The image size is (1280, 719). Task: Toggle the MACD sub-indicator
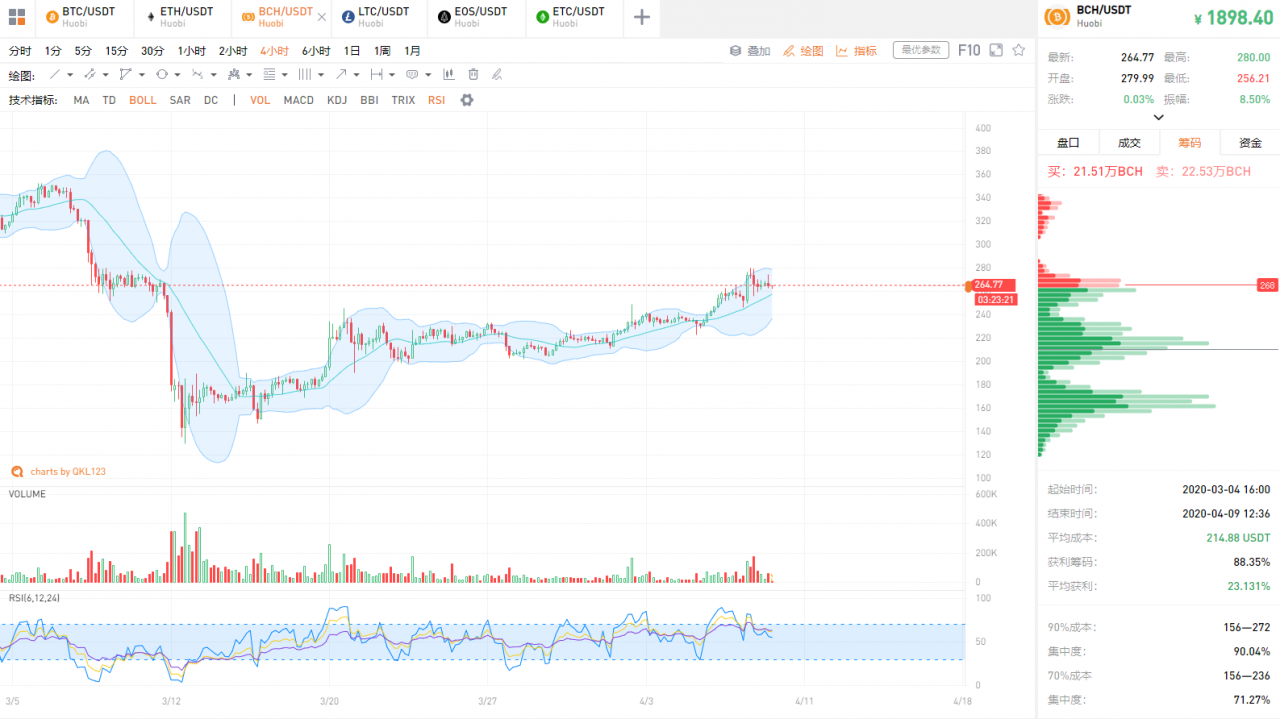click(x=299, y=100)
